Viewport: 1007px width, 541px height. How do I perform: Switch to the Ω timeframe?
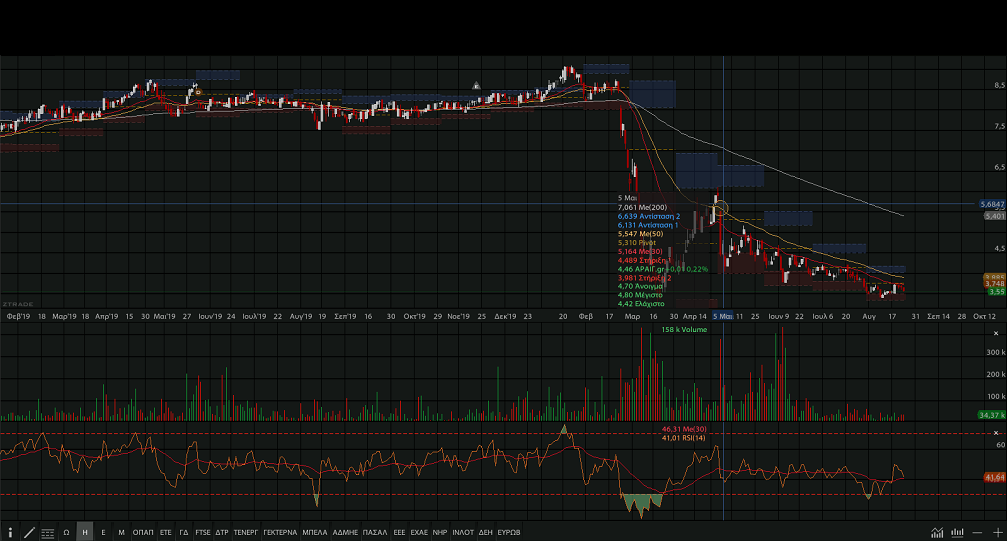click(x=66, y=533)
